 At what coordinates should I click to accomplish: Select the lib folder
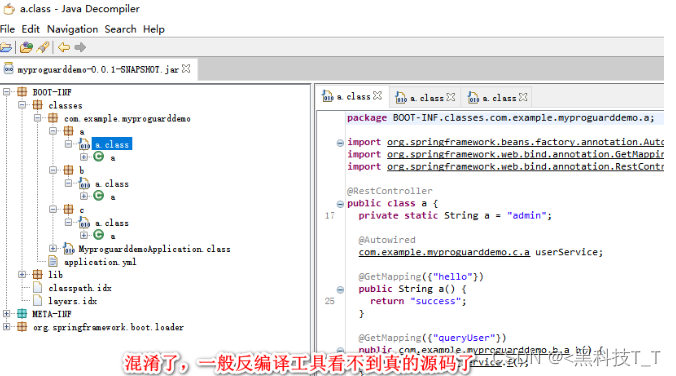pos(55,275)
